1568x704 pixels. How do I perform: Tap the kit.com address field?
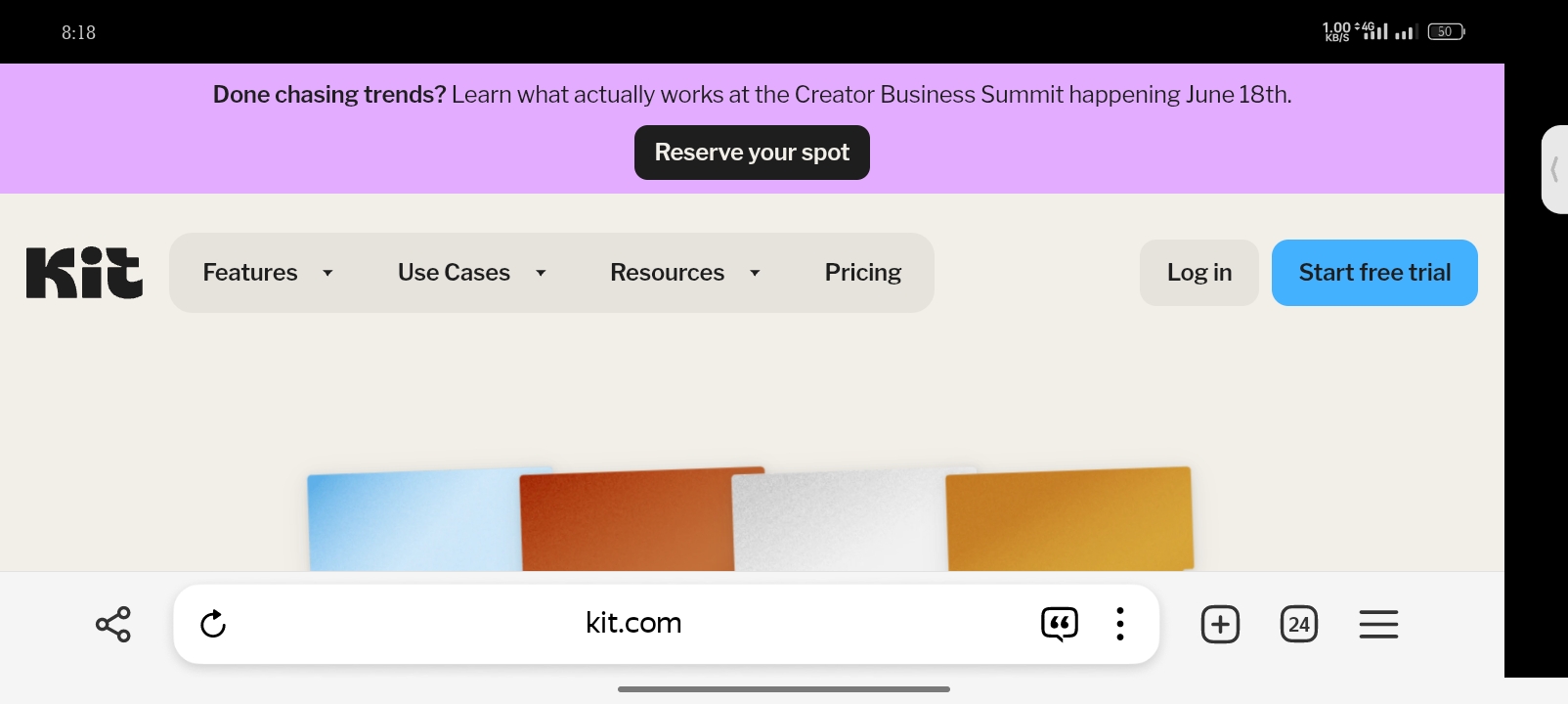633,624
